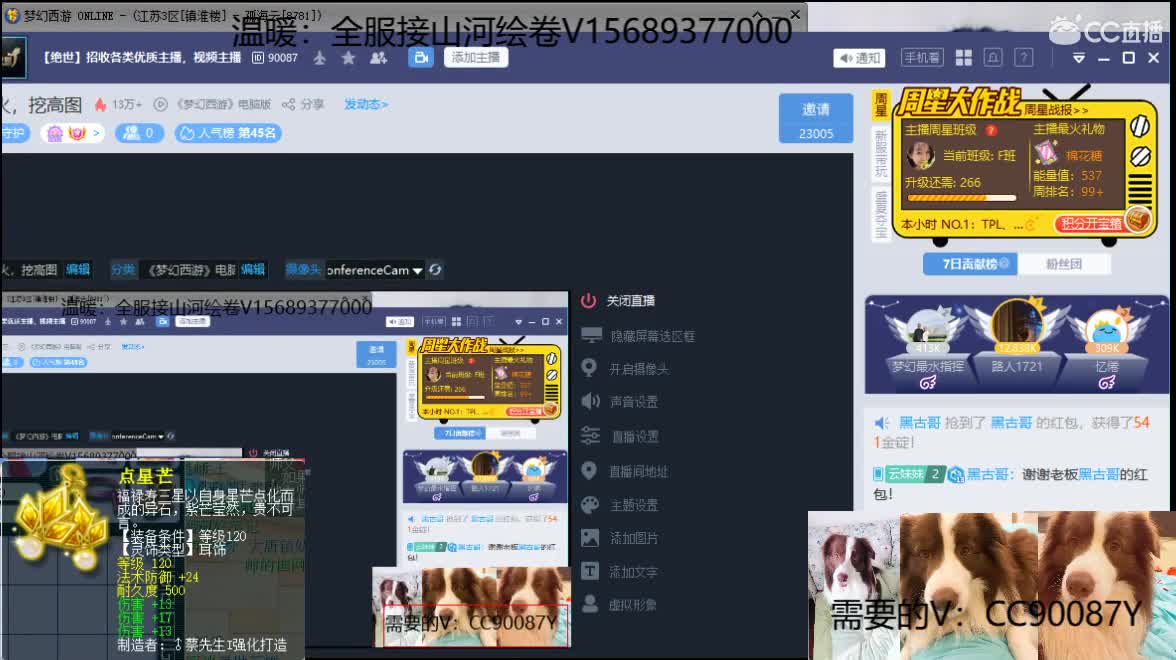Click the 路人1721 top contributor avatar
Image resolution: width=1176 pixels, height=660 pixels.
click(x=1016, y=322)
